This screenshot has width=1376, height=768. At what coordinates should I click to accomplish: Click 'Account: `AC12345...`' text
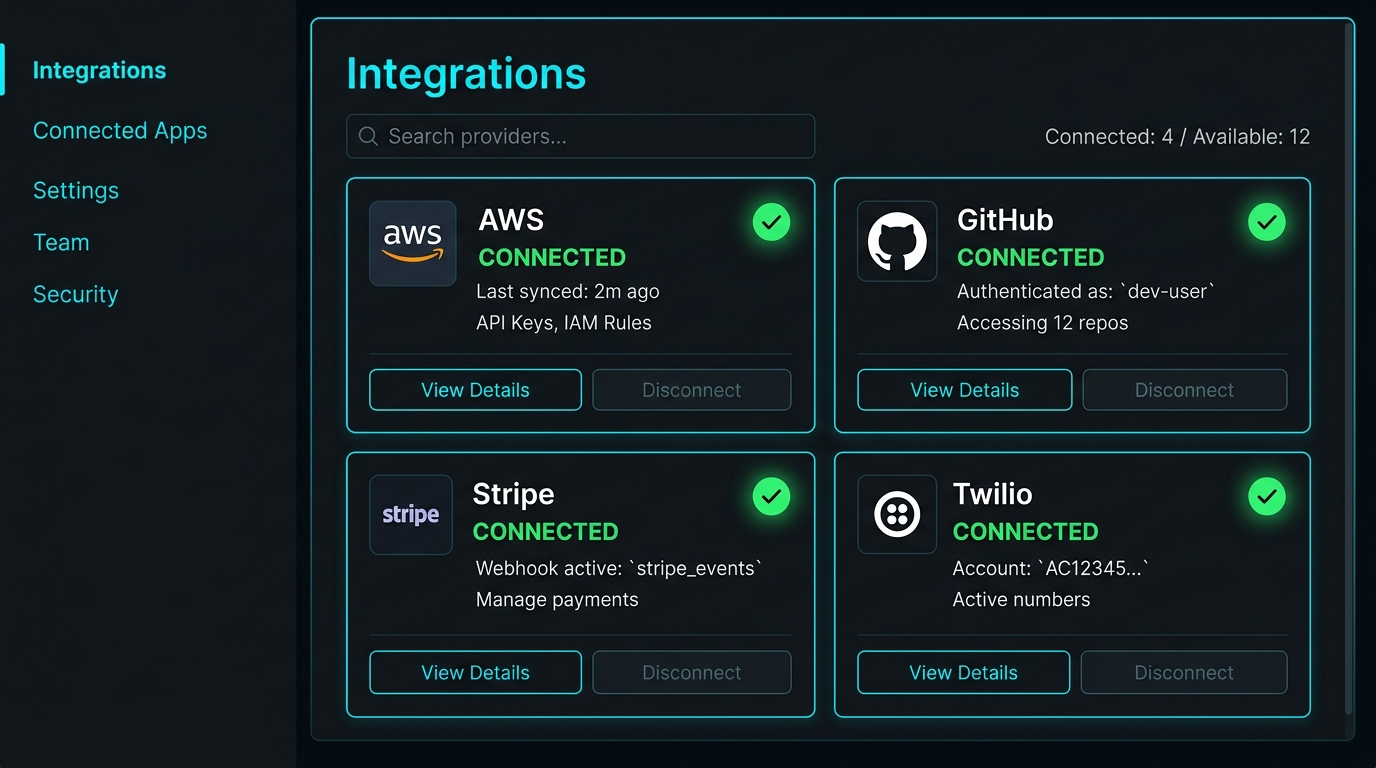click(1051, 568)
